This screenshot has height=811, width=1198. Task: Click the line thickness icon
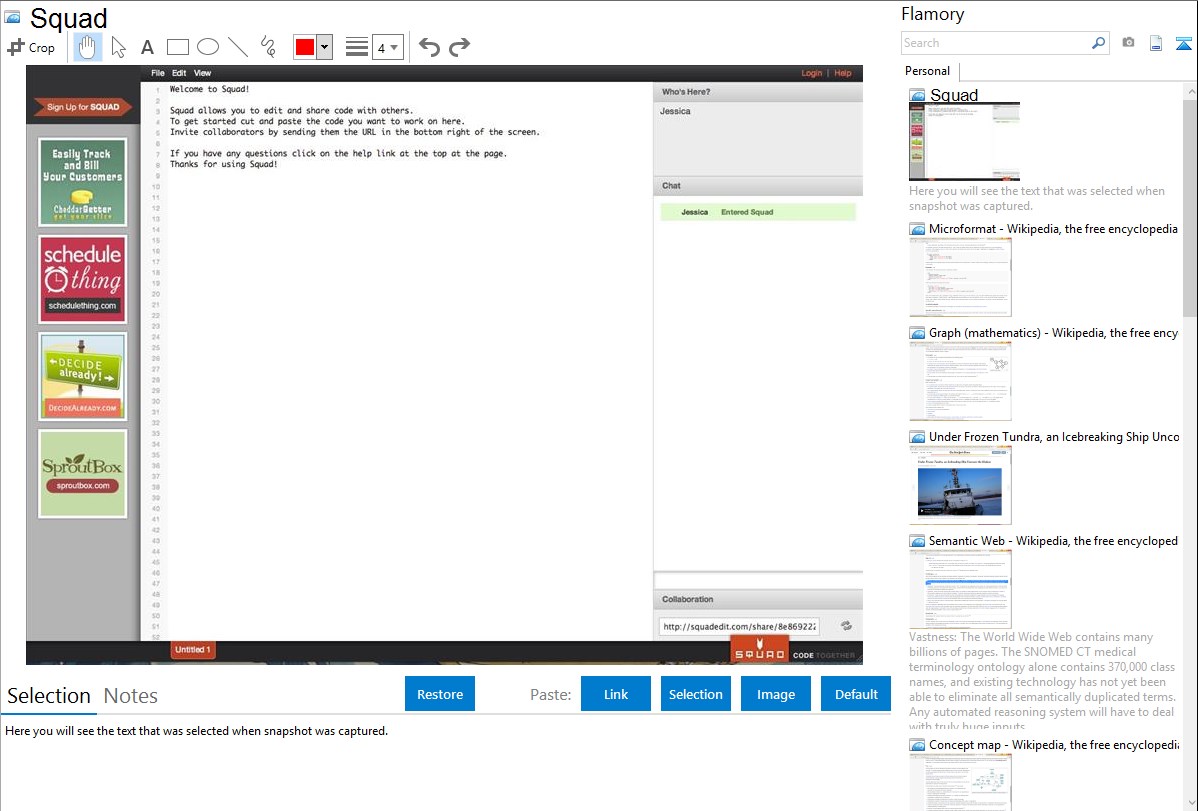point(357,47)
